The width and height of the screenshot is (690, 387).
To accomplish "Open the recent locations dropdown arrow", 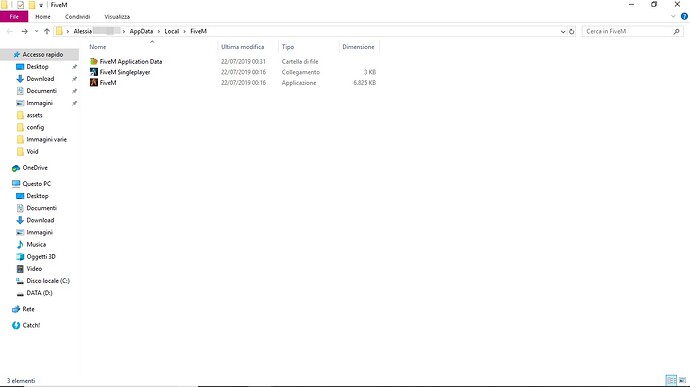I will (36, 31).
